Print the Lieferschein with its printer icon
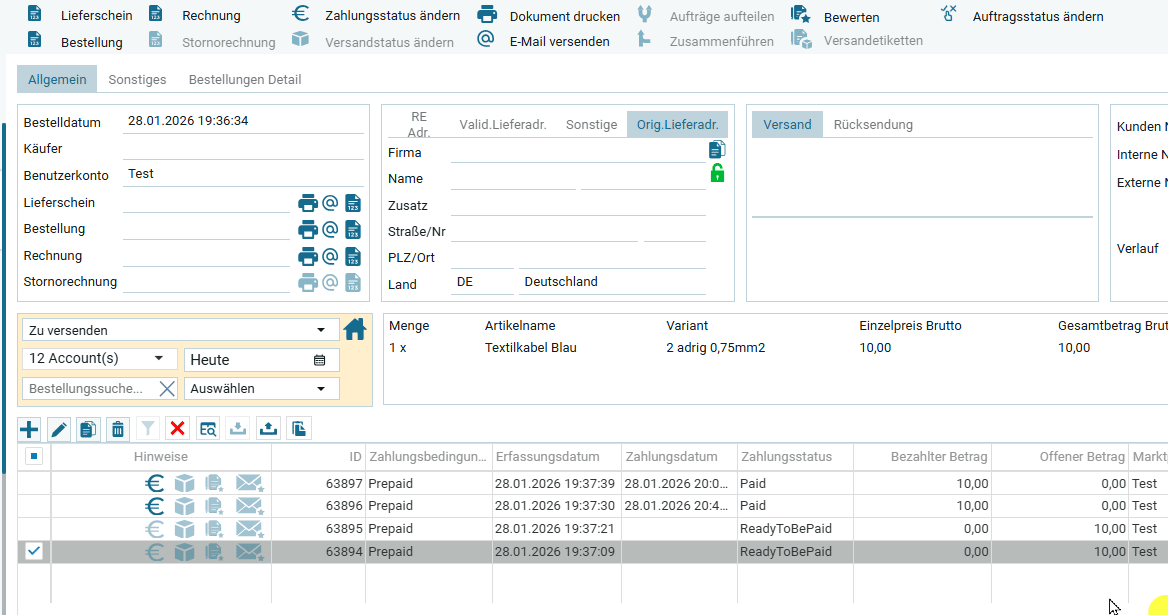 click(x=308, y=203)
